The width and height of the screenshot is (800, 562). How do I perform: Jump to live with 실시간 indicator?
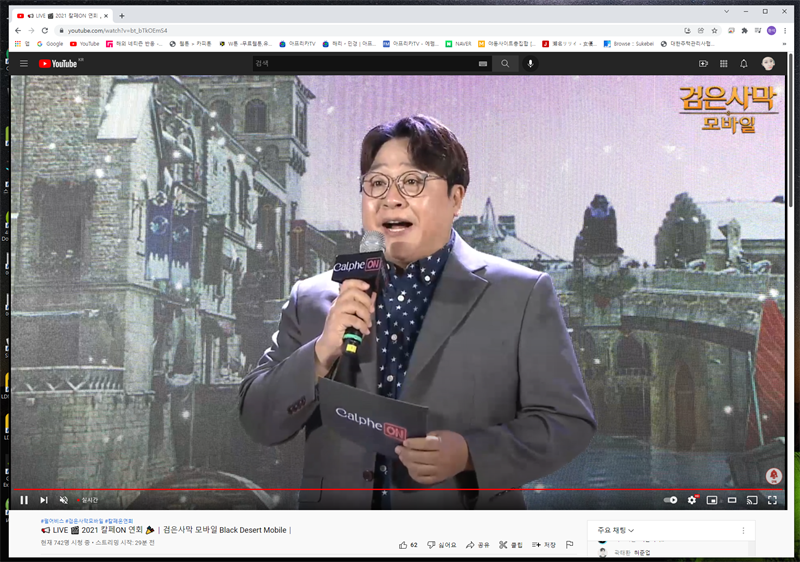coord(87,500)
